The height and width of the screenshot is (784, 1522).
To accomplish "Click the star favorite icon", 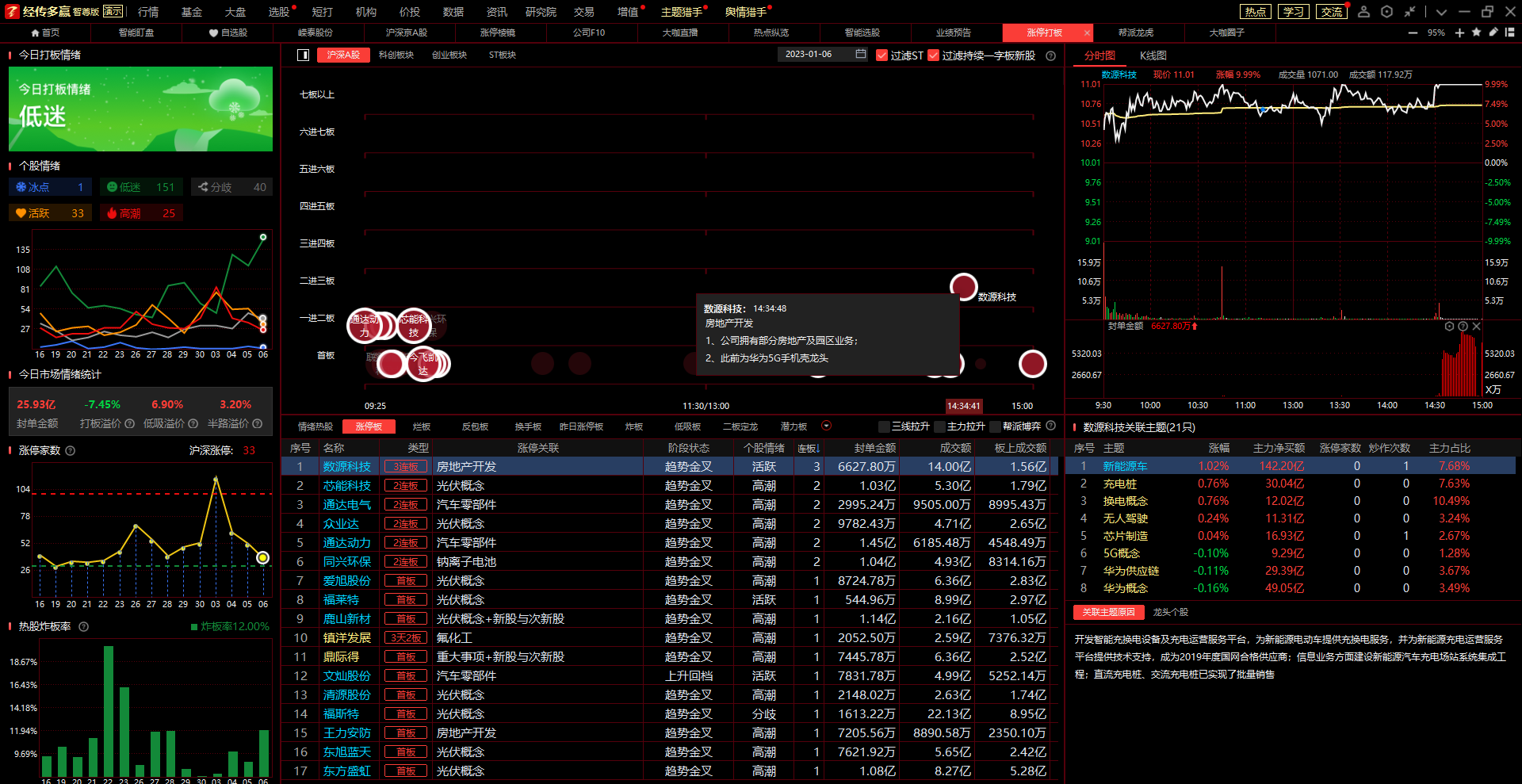I will coord(1476,33).
